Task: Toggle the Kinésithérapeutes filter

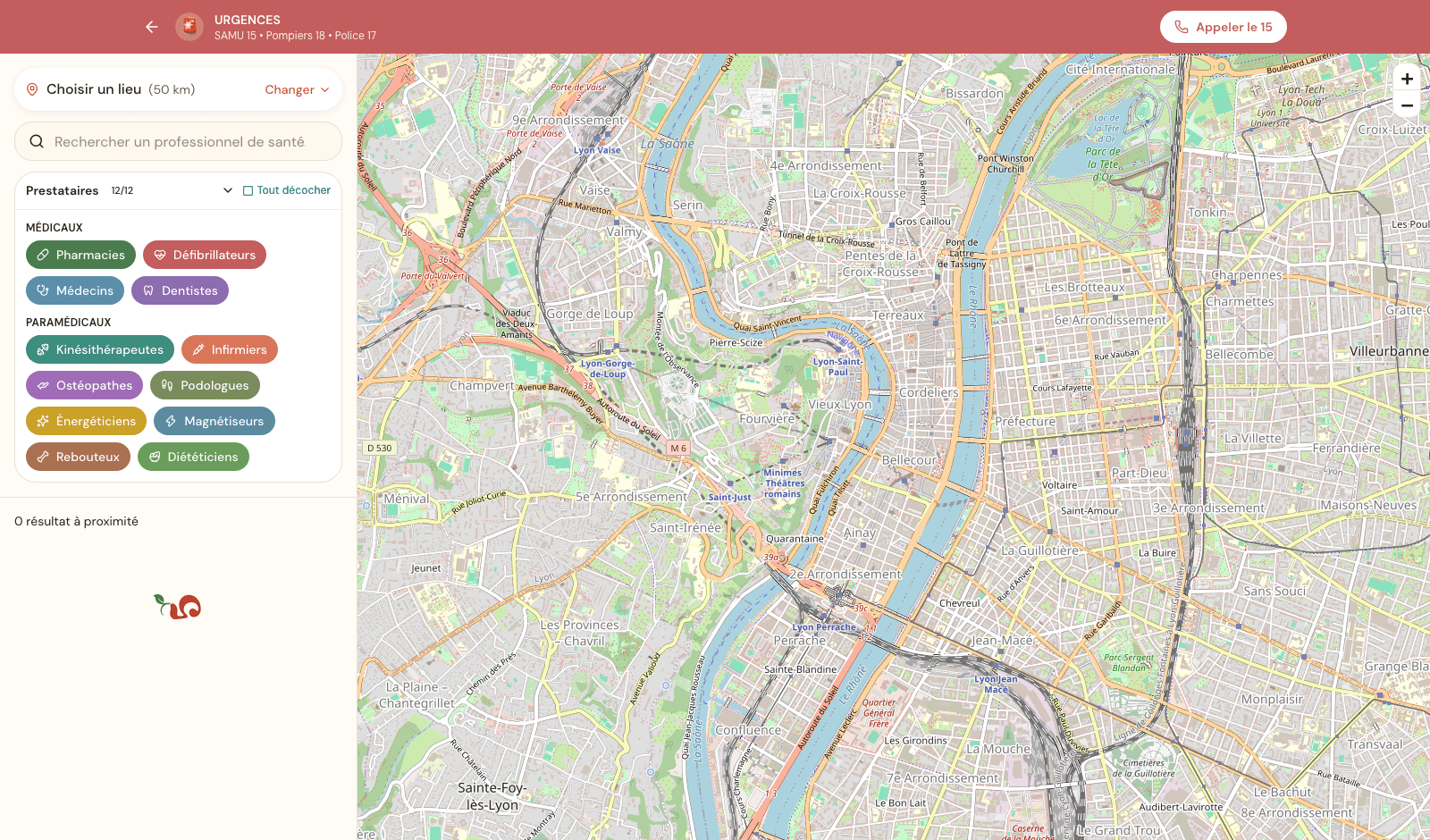Action: coord(100,349)
